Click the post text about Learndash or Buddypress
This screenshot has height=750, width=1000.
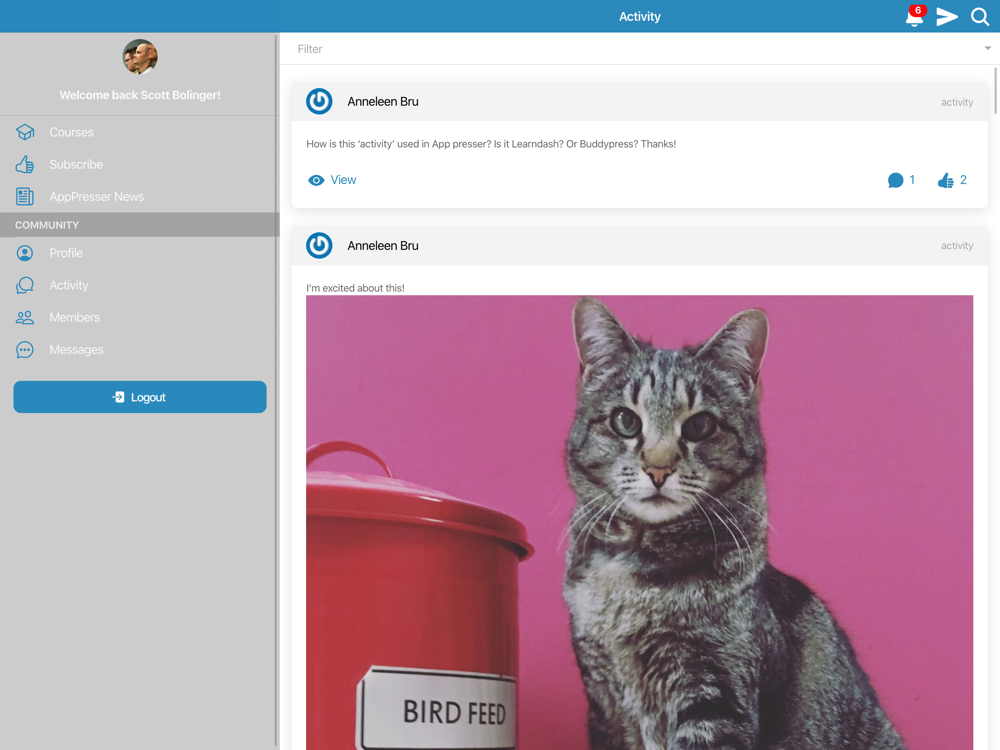click(x=491, y=144)
